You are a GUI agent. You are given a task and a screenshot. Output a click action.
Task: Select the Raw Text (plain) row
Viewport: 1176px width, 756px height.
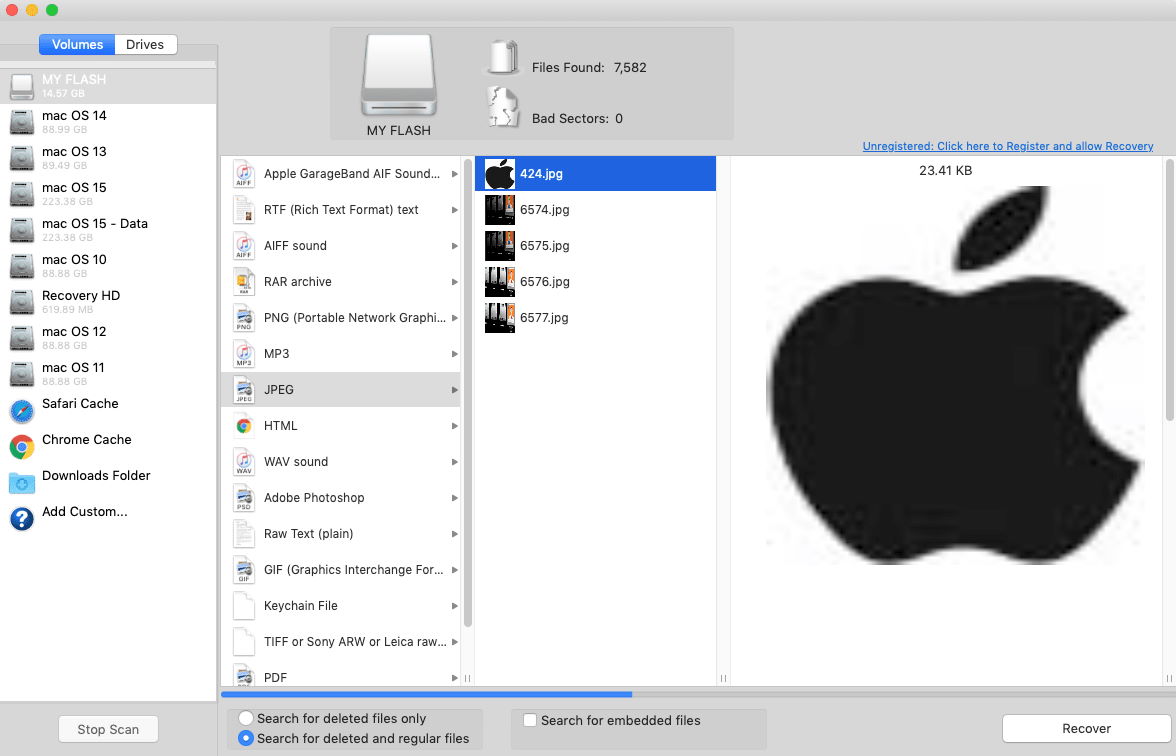[x=341, y=534]
